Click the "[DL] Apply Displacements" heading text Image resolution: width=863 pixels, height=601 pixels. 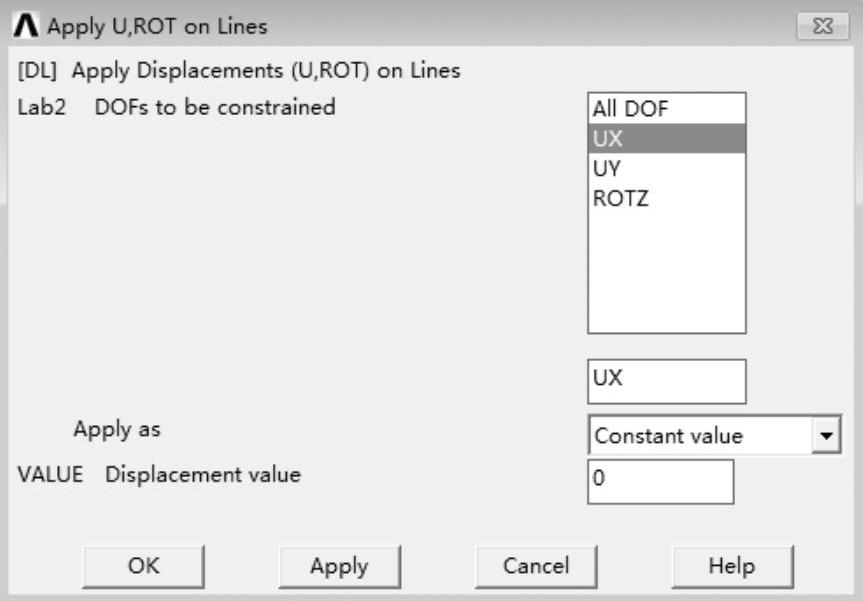239,71
